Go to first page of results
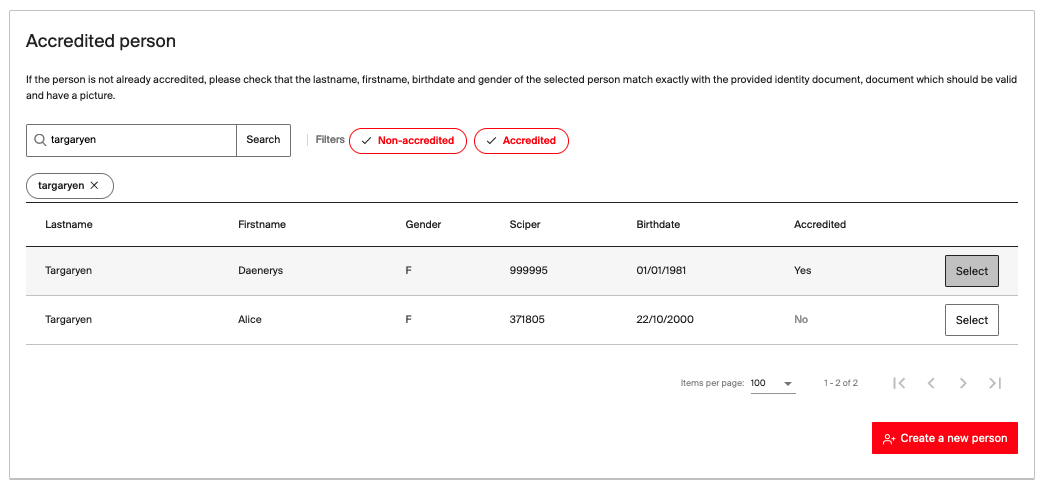This screenshot has width=1045, height=485. 899,383
